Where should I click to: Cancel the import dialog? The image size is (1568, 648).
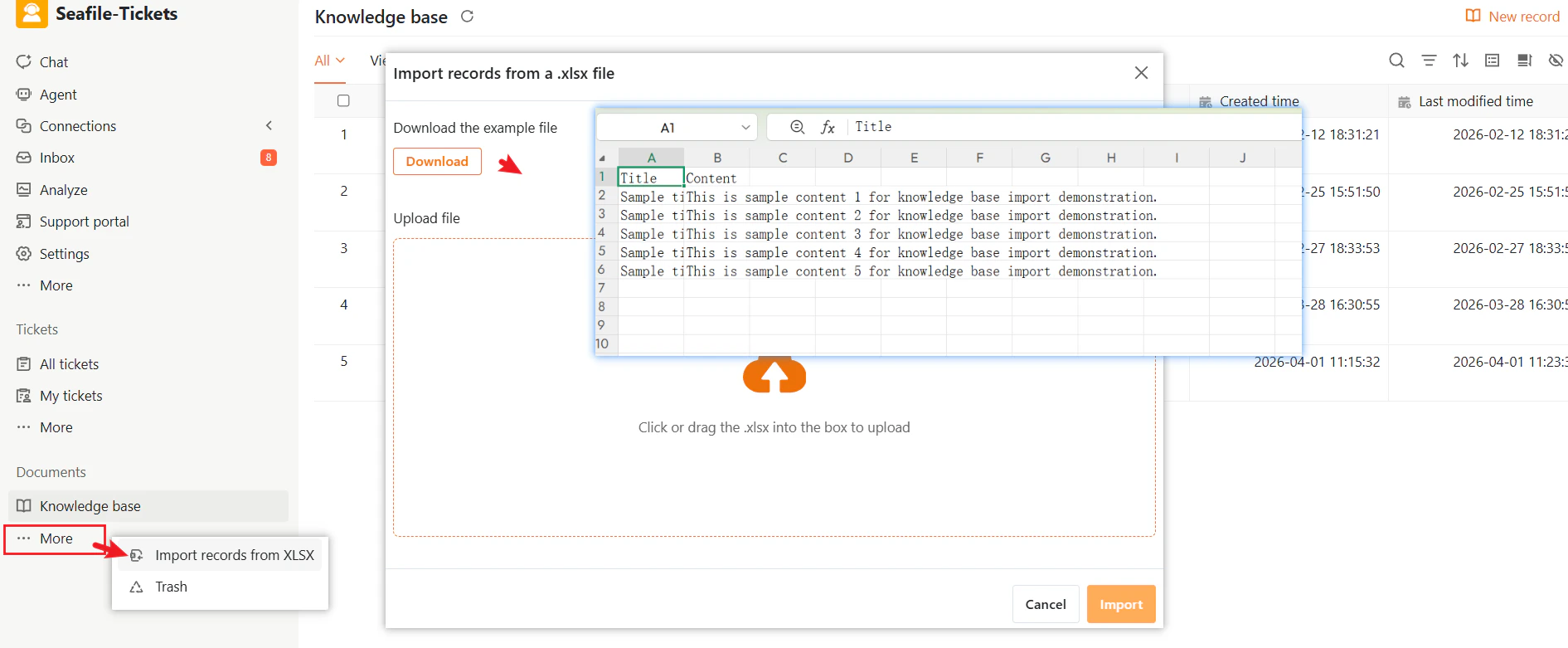tap(1046, 604)
